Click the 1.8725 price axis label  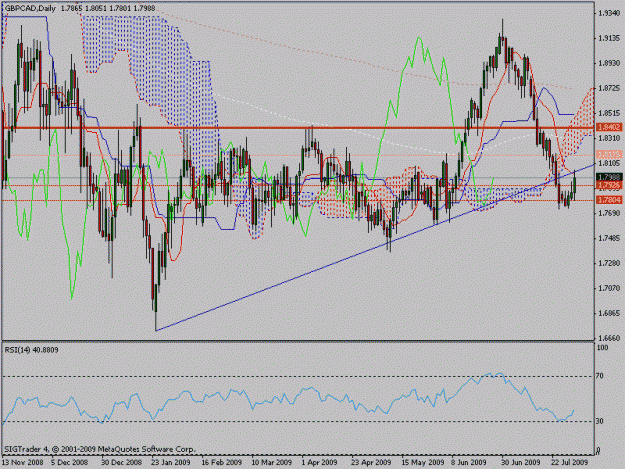[x=610, y=88]
